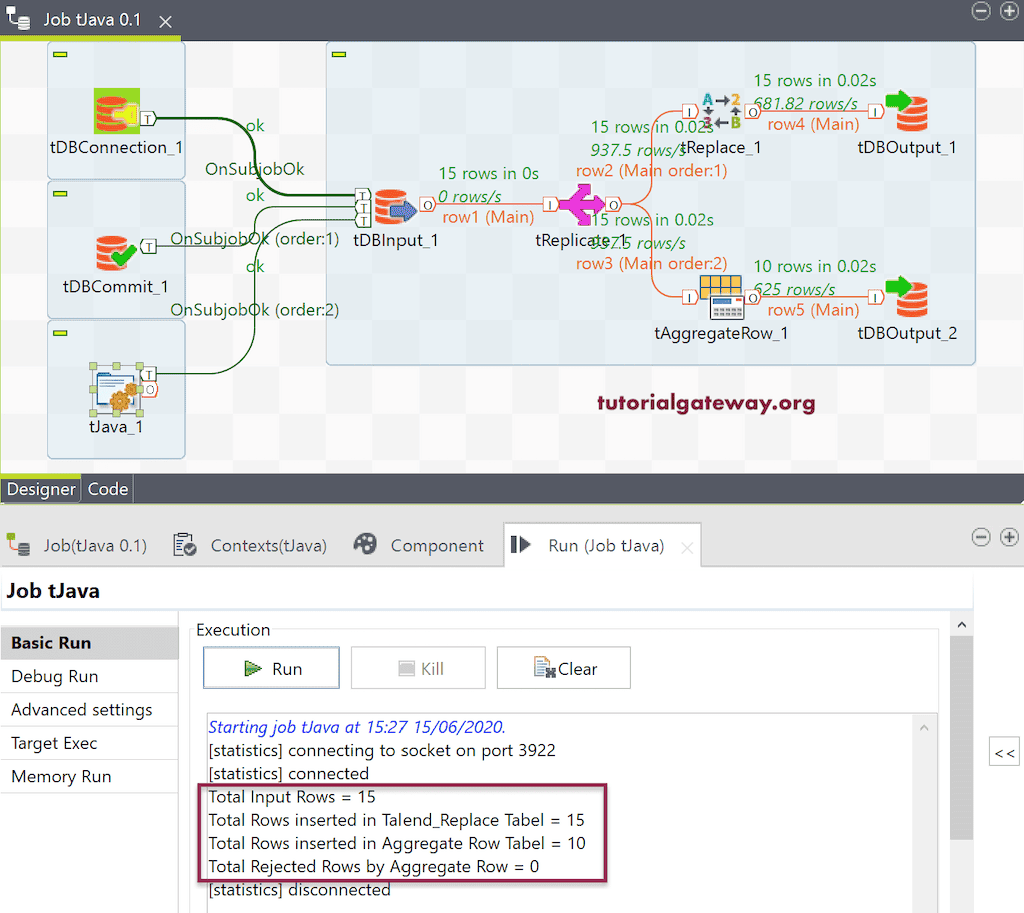Collapse the subjob containing tDBInput_1
1024x913 pixels.
point(339,52)
